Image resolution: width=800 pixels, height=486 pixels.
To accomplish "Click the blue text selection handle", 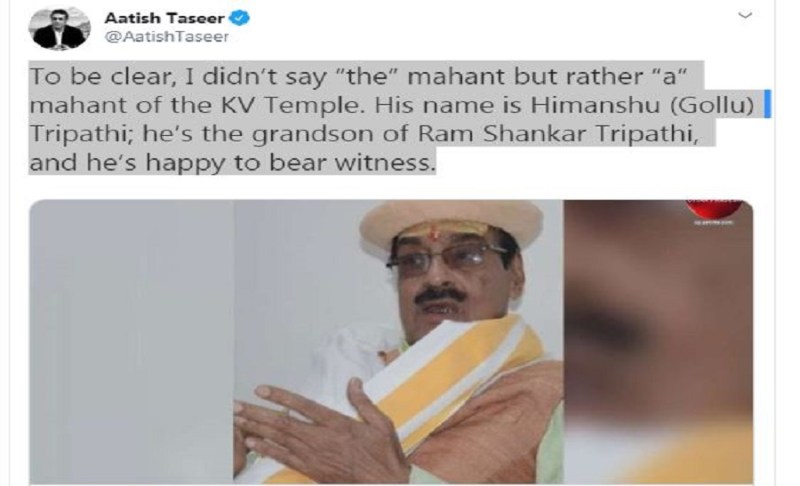I will tap(768, 104).
